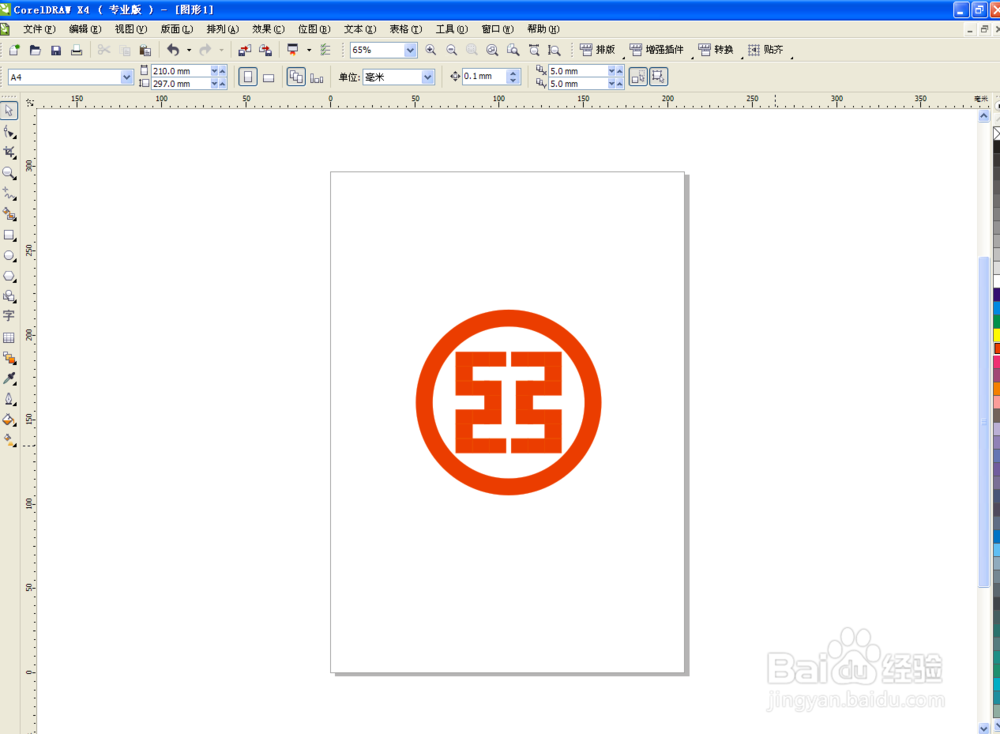The image size is (1000, 734).
Task: Select the Table tool
Action: point(9,337)
